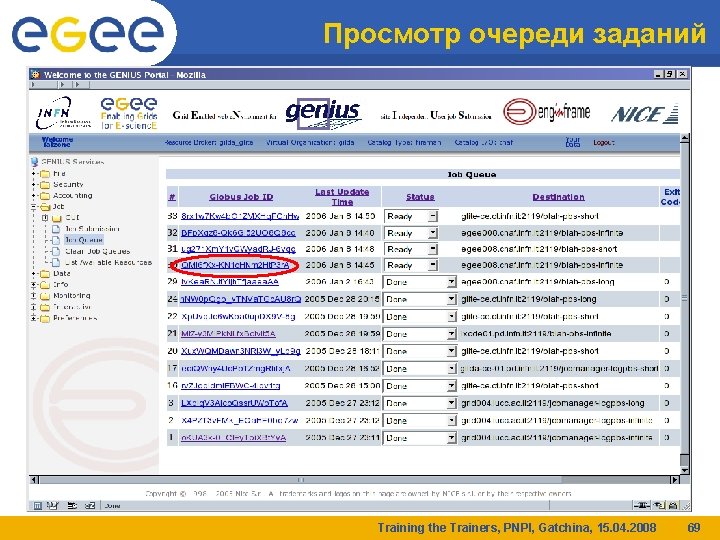
Task: Click vertical scrollbar up arrow
Action: (685, 138)
